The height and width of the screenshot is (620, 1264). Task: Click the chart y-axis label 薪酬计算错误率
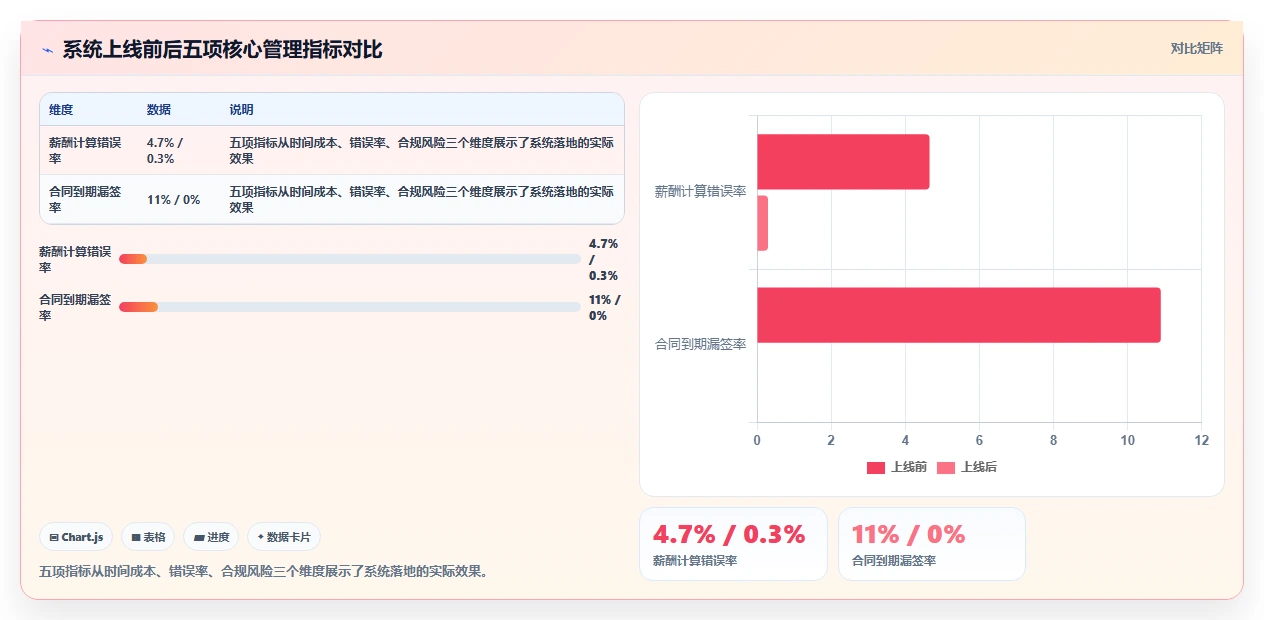pos(700,191)
